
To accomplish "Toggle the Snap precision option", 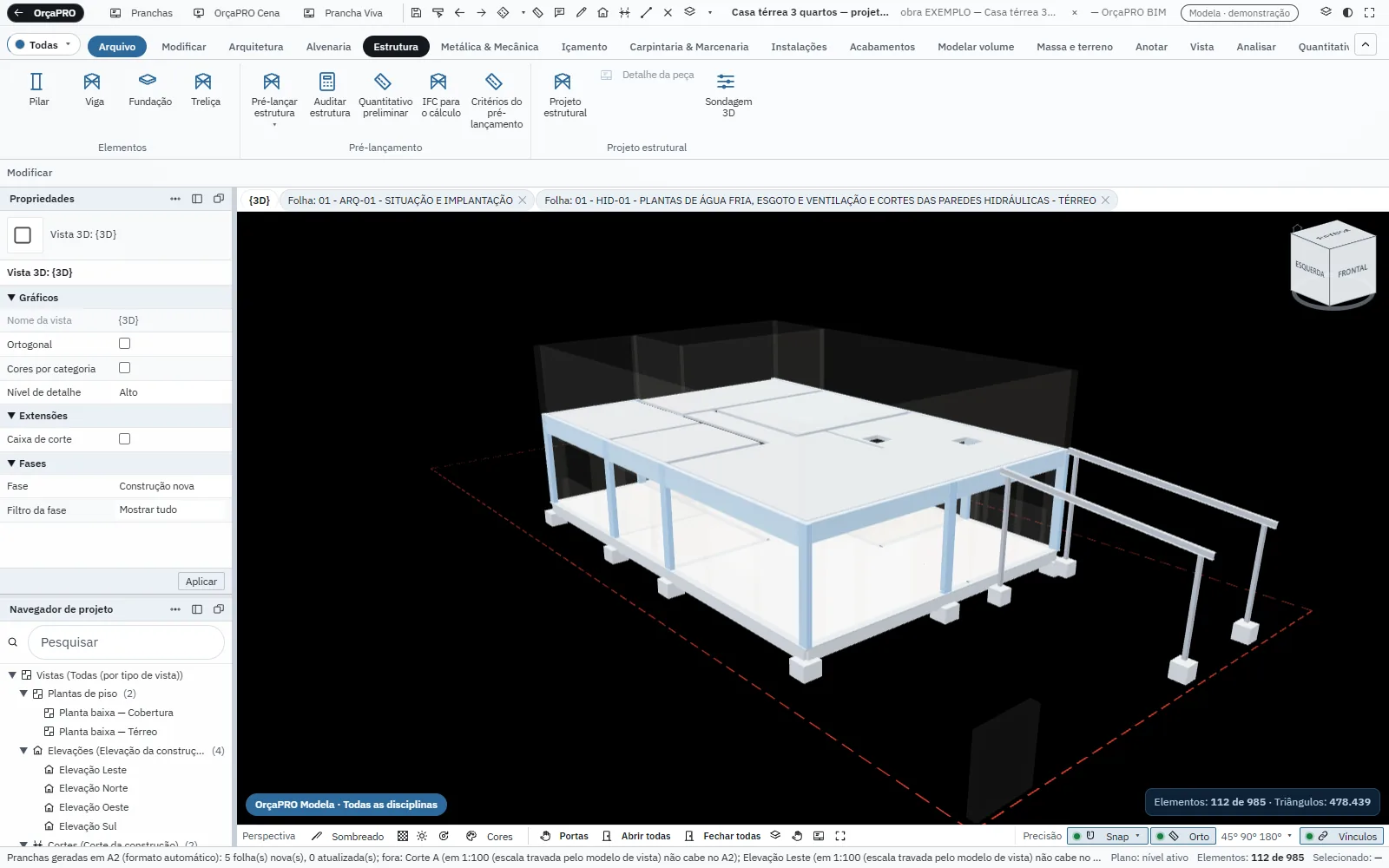I will point(1107,836).
